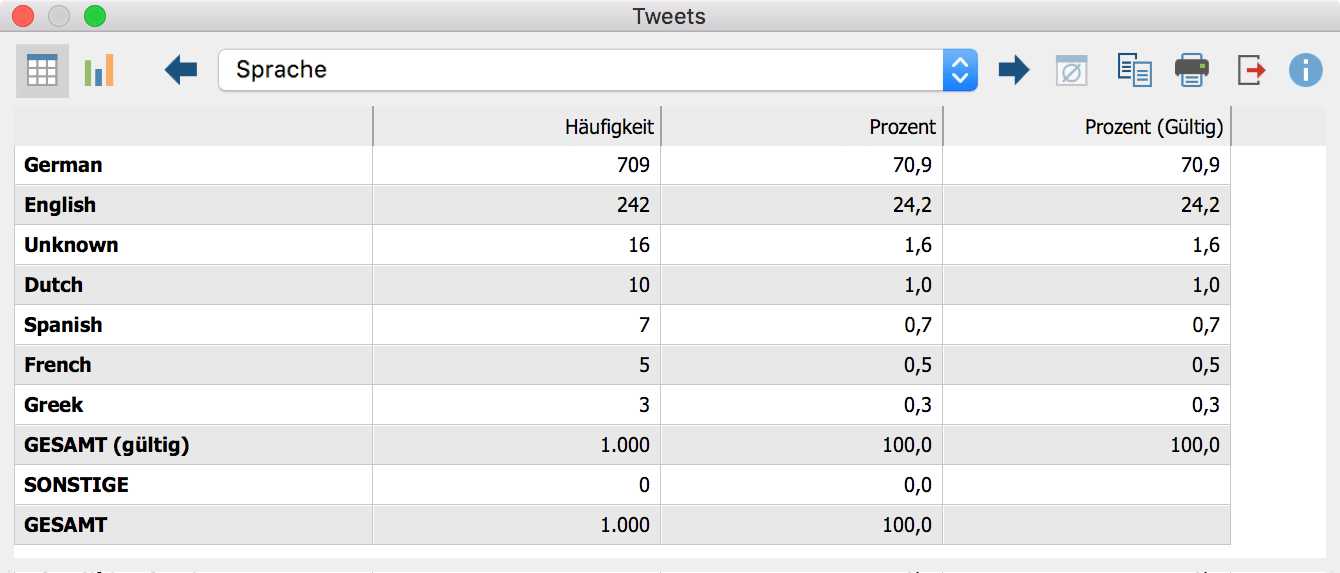Select the English row

(622, 205)
